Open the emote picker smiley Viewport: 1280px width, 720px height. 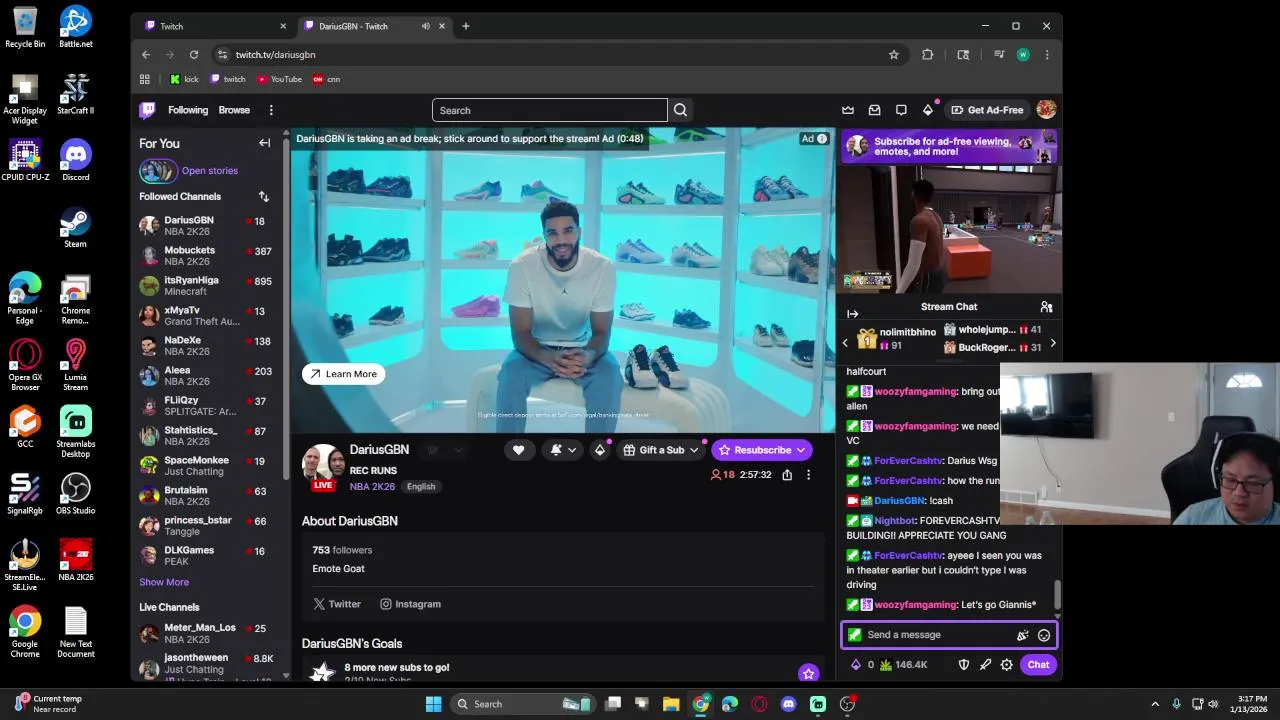point(1044,635)
